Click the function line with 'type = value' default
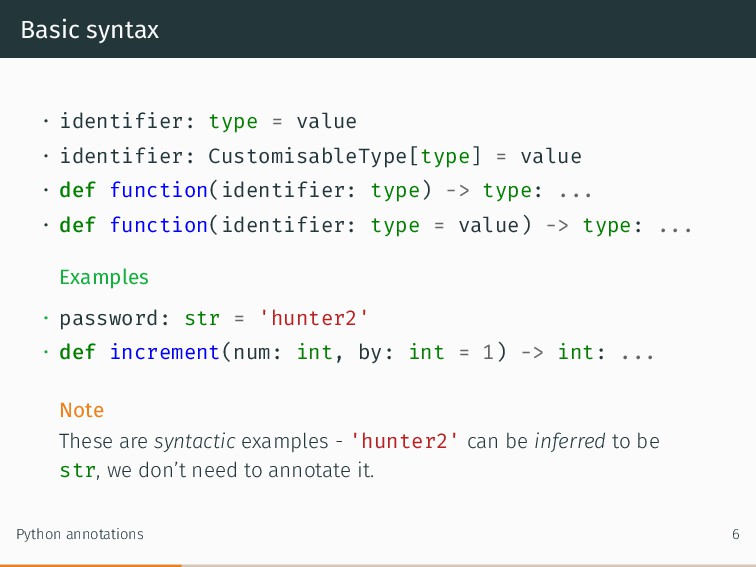This screenshot has width=756, height=567. point(376,225)
